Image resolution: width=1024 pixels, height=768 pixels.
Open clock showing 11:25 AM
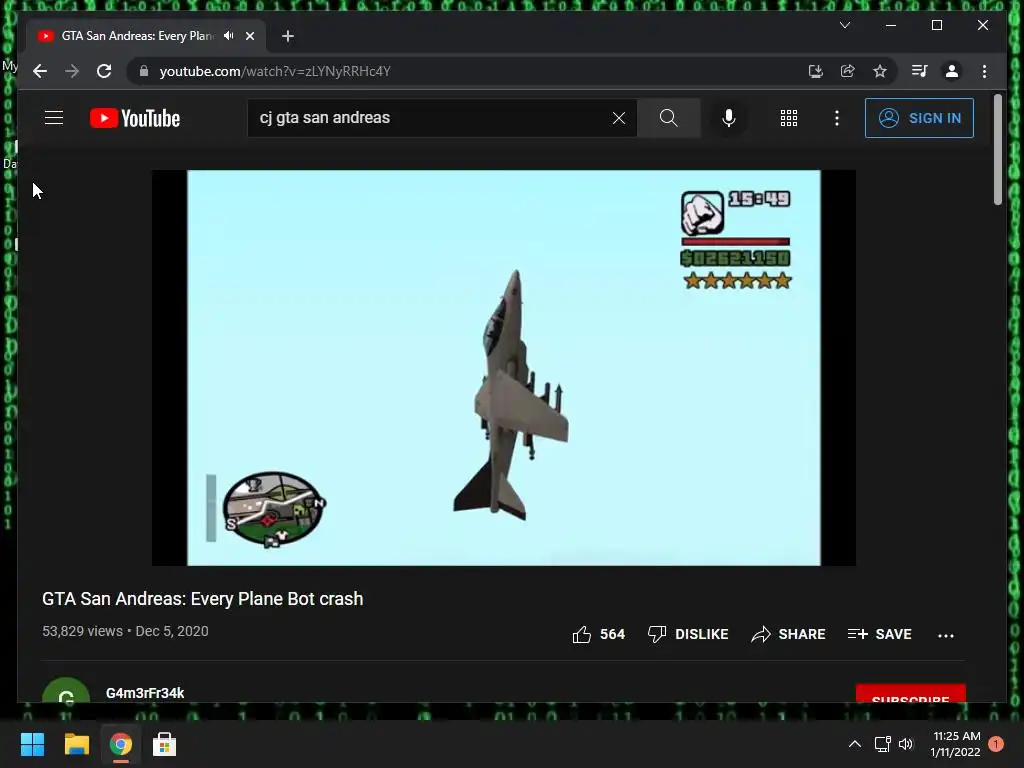pos(956,744)
